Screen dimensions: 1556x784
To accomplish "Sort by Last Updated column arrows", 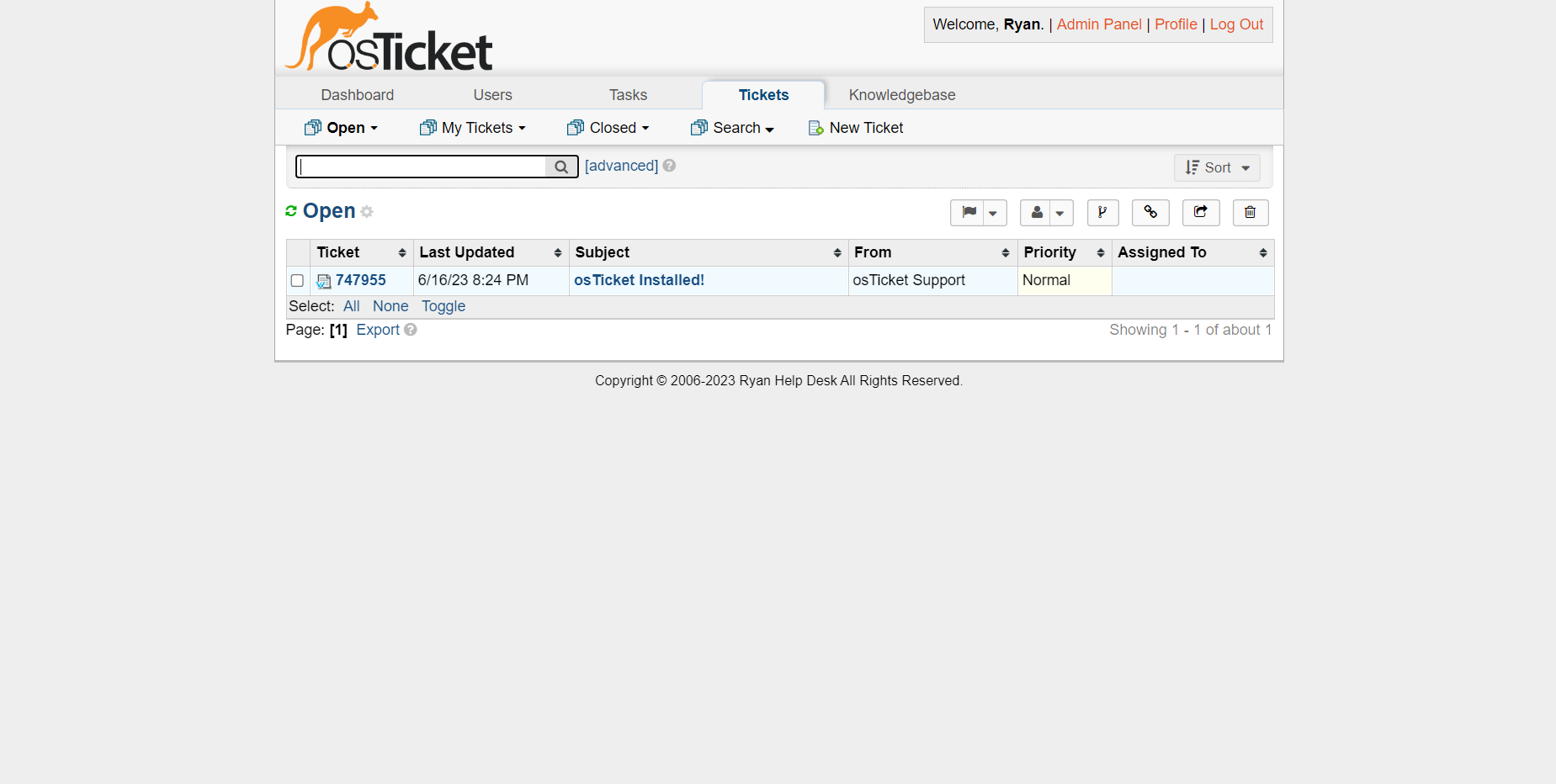I will coord(558,253).
